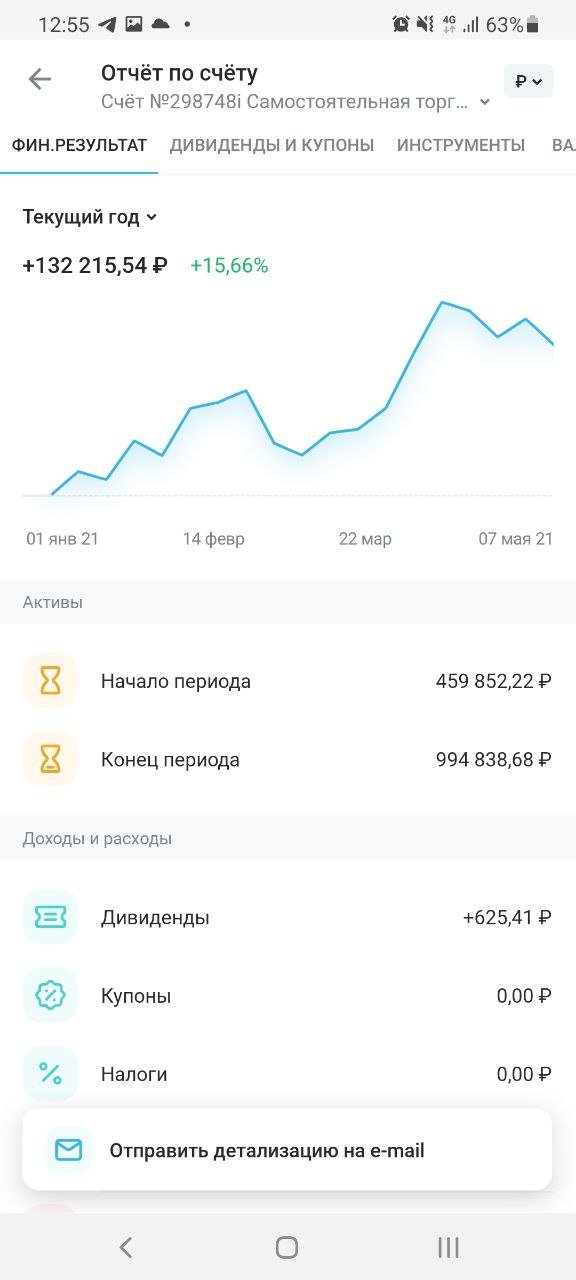
Task: Tap the Купоны percent badge icon
Action: pos(50,996)
